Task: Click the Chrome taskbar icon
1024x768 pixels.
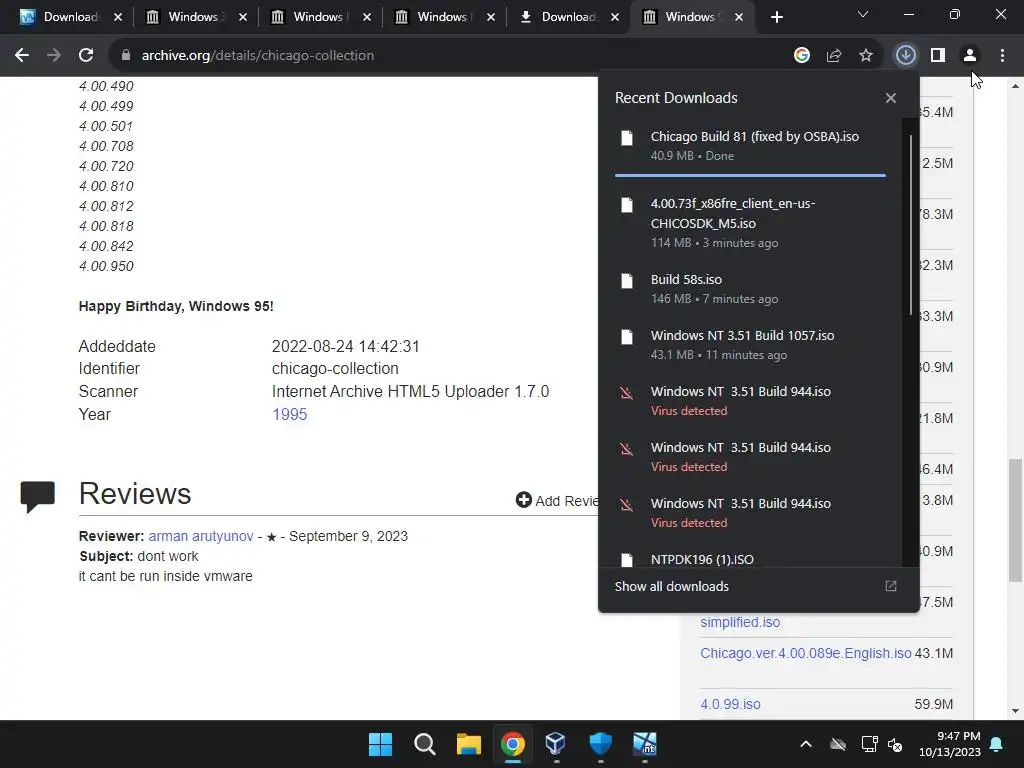Action: [513, 744]
